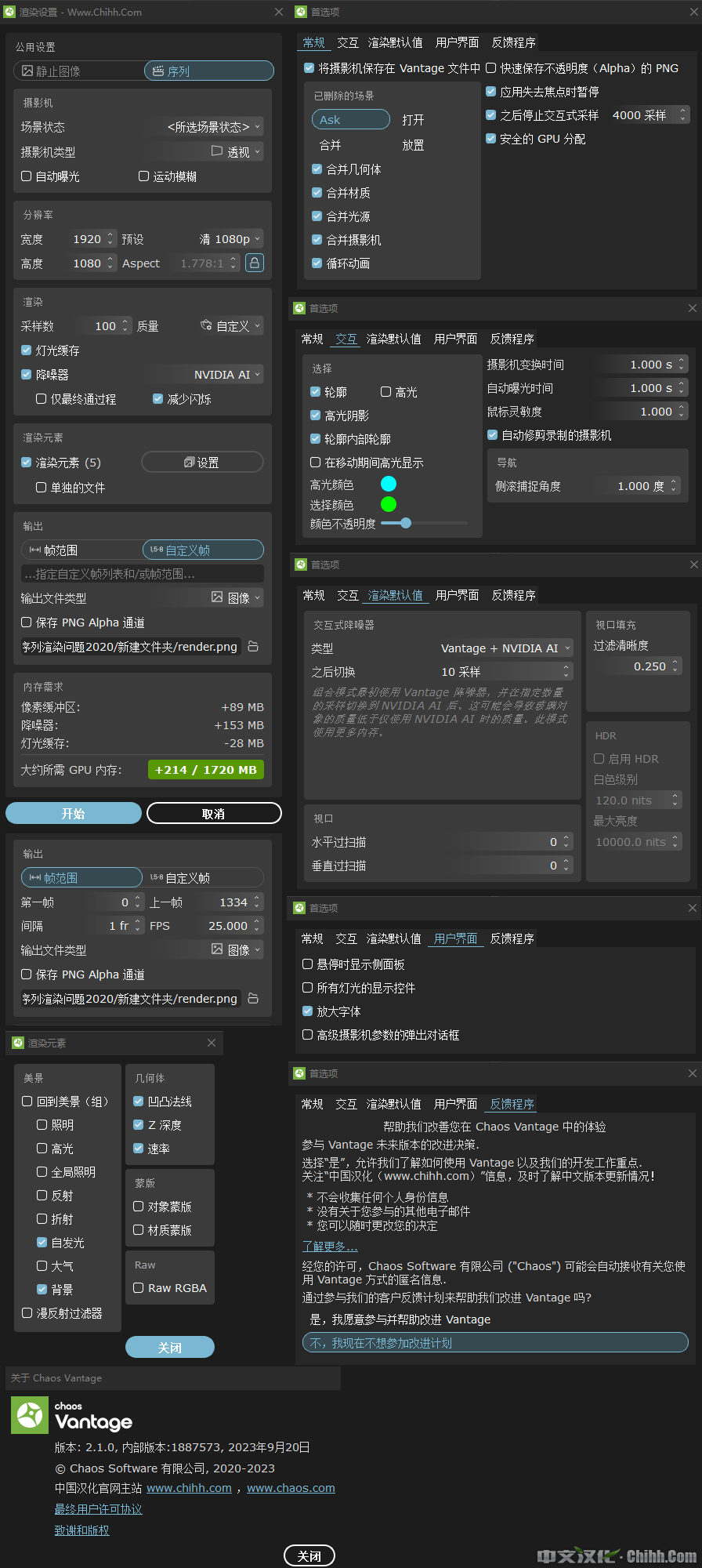This screenshot has width=702, height=1568.
Task: Open 渲染默认值 tab in topmost preferences window
Action: 395,42
